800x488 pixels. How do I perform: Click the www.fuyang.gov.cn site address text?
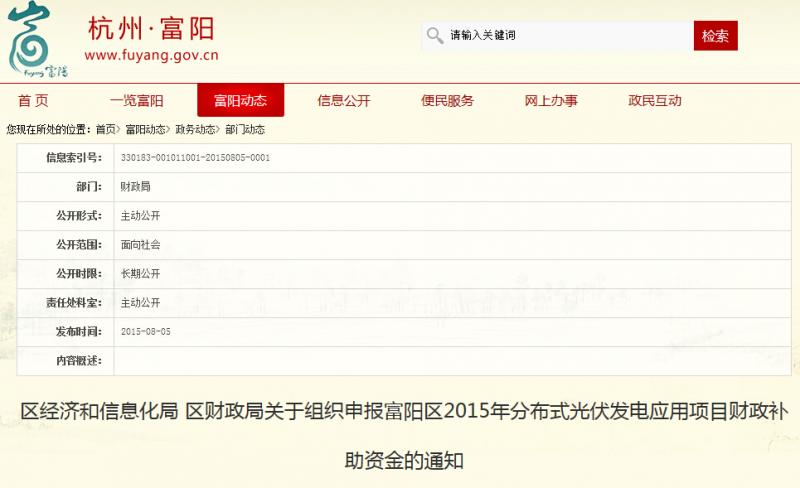(151, 56)
